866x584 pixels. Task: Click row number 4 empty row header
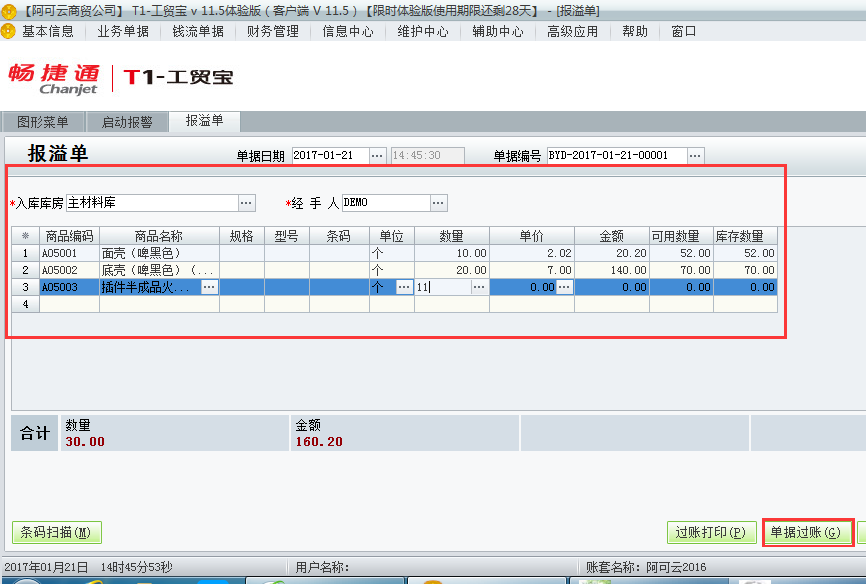[x=25, y=304]
